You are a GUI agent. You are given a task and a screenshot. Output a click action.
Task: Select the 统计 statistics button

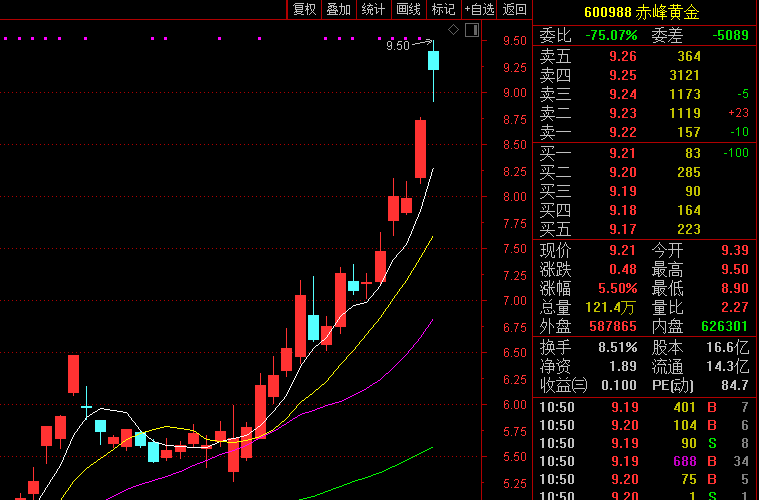(x=374, y=9)
